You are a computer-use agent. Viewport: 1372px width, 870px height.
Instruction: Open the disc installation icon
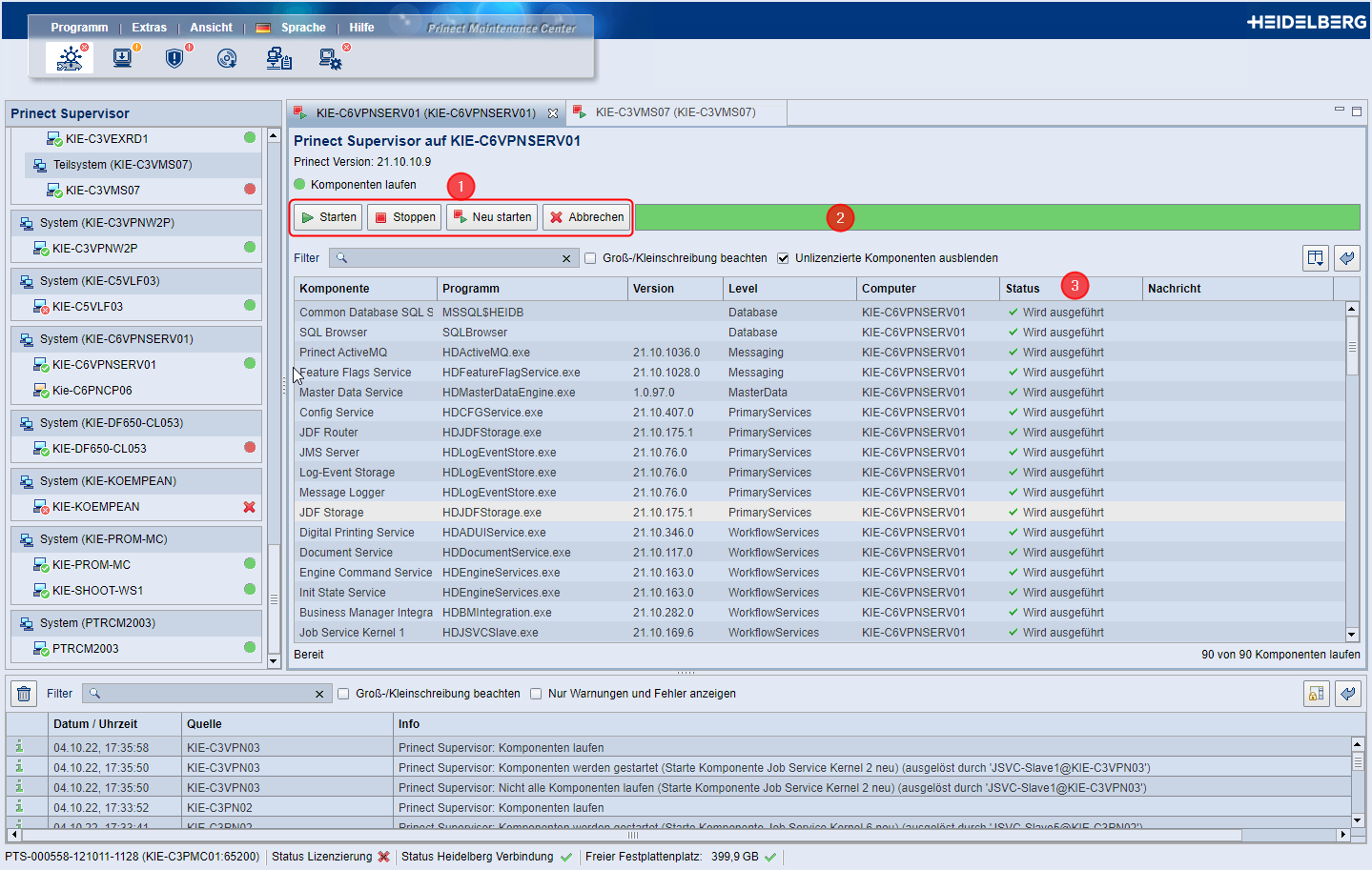pos(227,59)
